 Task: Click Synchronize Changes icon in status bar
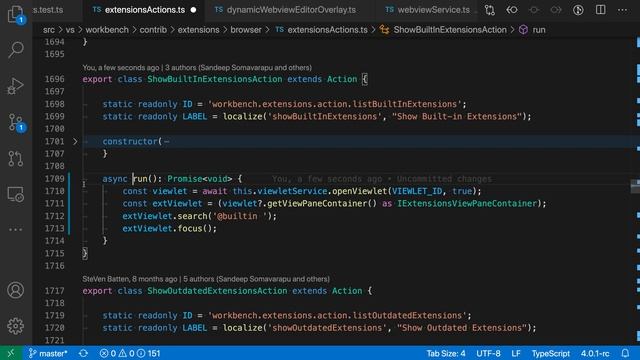83,353
